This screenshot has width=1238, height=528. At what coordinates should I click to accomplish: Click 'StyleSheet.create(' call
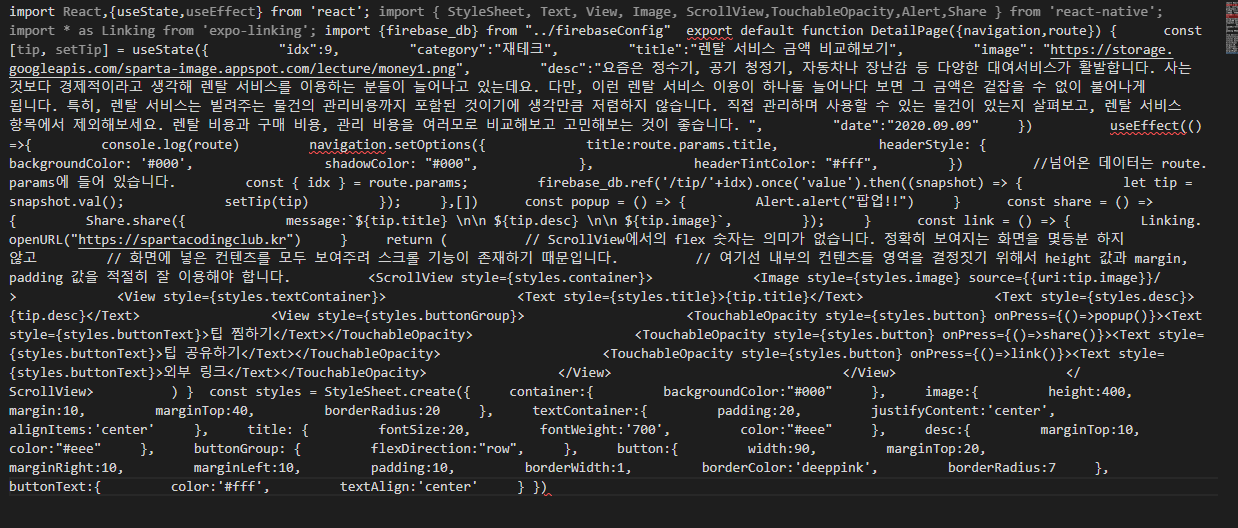394,392
